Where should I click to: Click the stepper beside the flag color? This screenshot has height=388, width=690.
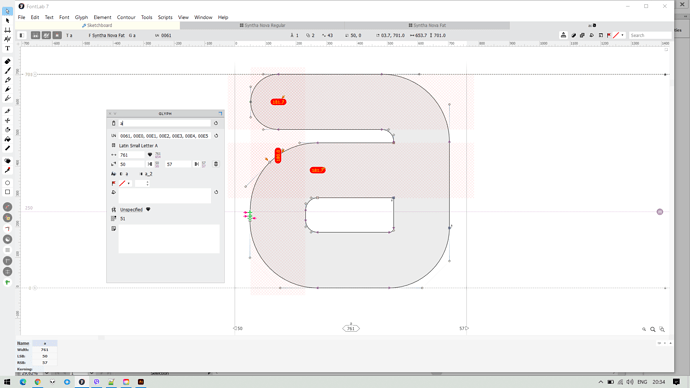[147, 183]
